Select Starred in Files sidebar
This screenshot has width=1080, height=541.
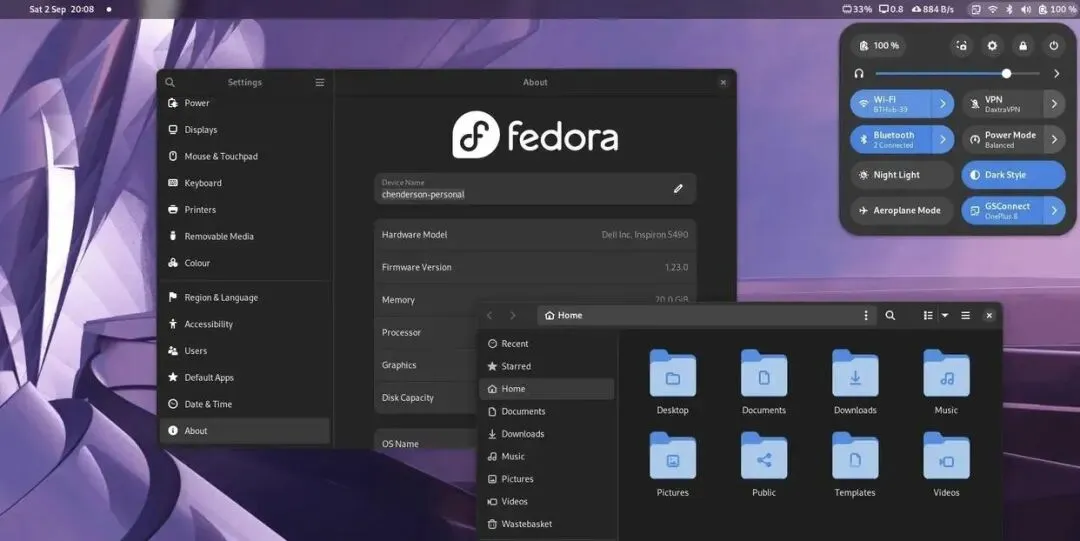coord(547,367)
